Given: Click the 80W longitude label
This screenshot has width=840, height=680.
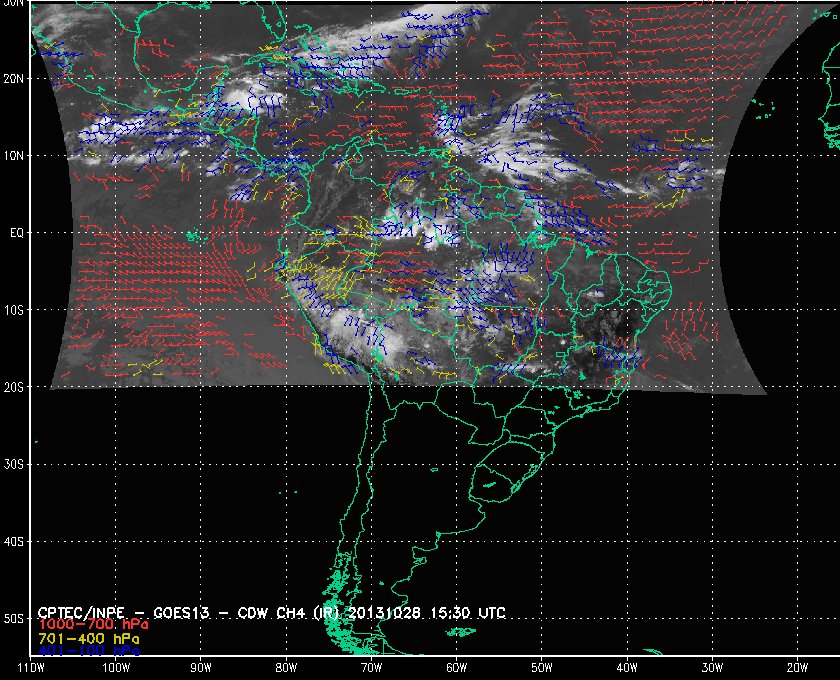Looking at the screenshot, I should pos(286,668).
